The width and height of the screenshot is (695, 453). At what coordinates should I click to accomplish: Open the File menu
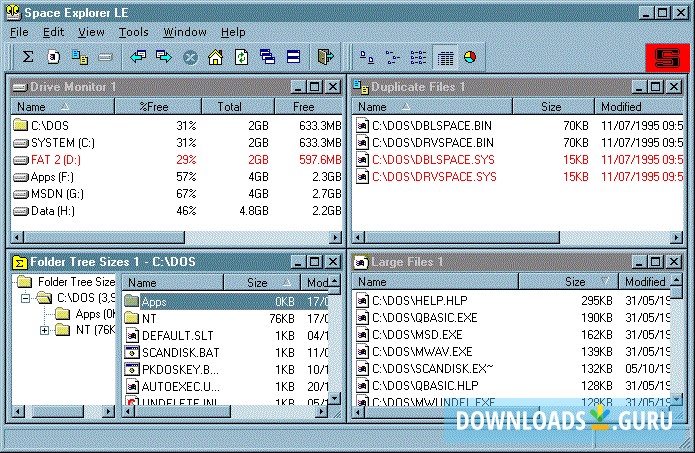pos(19,32)
